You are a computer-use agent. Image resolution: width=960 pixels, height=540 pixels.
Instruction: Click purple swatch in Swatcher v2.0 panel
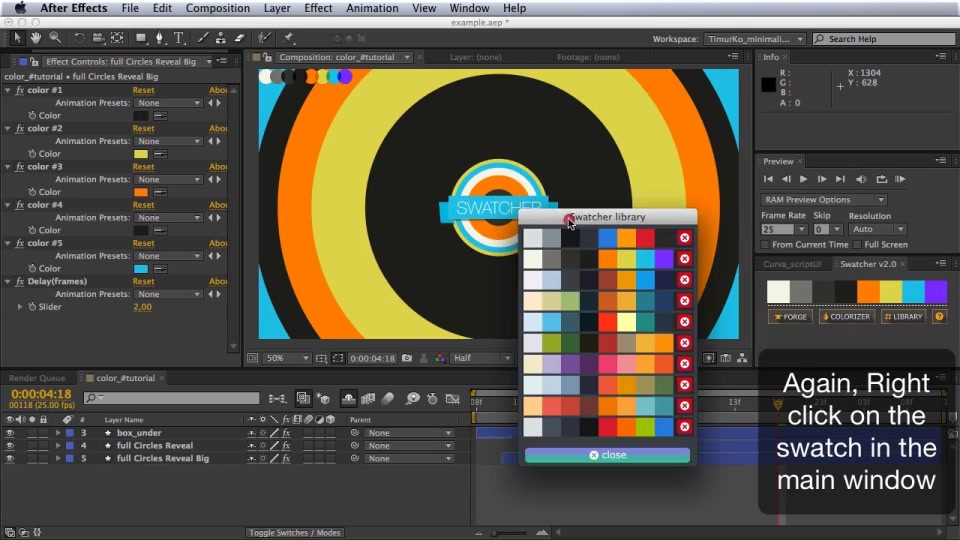click(936, 292)
